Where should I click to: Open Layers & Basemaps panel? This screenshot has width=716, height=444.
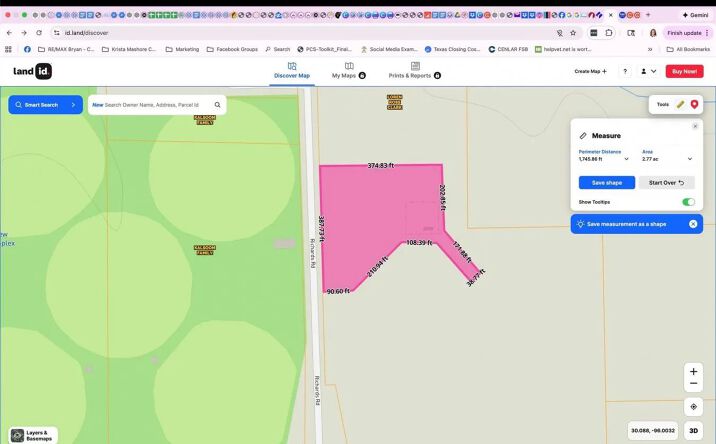pos(33,435)
